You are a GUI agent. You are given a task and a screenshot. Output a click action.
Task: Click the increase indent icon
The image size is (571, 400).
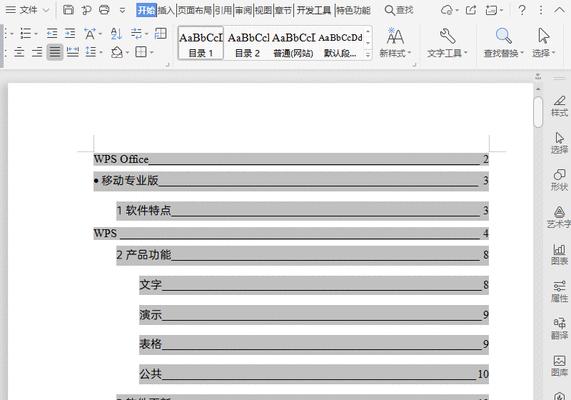(x=70, y=34)
